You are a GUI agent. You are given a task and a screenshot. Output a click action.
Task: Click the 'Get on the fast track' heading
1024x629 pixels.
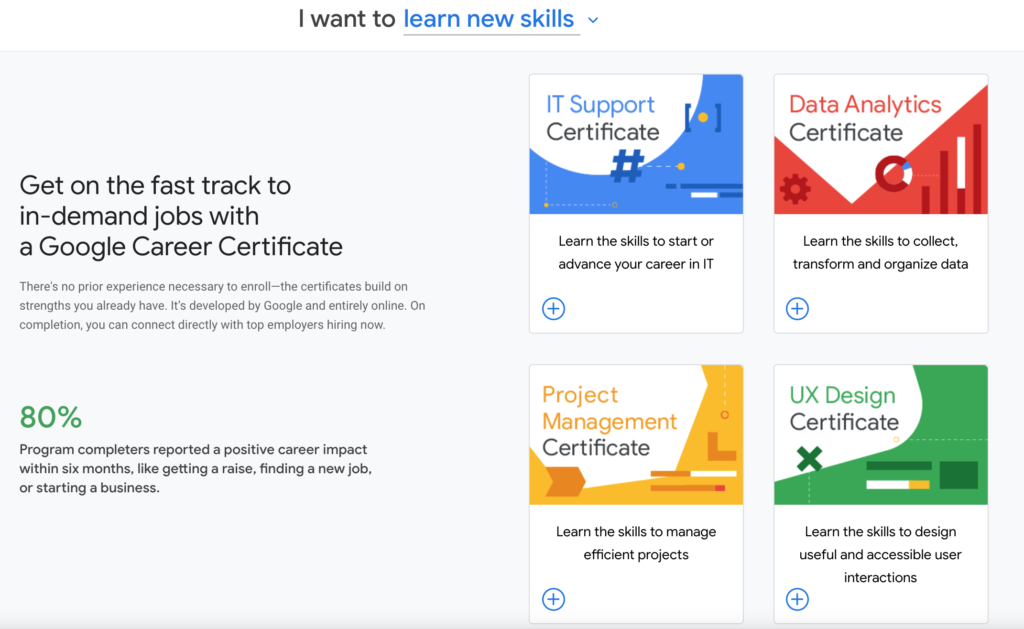pyautogui.click(x=181, y=216)
